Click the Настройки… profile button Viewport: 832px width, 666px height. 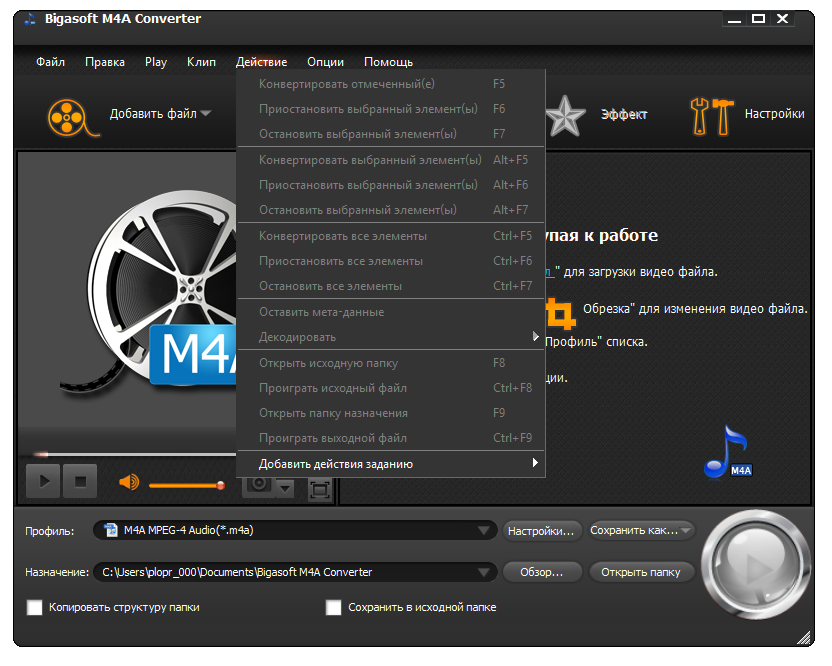(541, 531)
